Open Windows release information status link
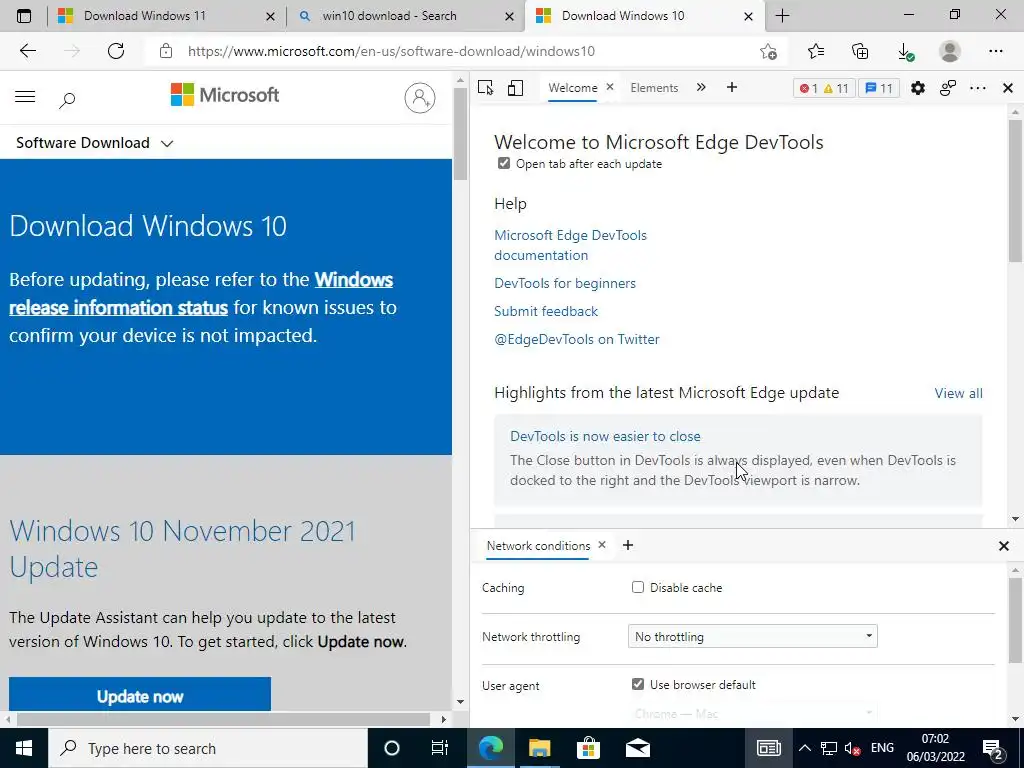 [x=200, y=293]
